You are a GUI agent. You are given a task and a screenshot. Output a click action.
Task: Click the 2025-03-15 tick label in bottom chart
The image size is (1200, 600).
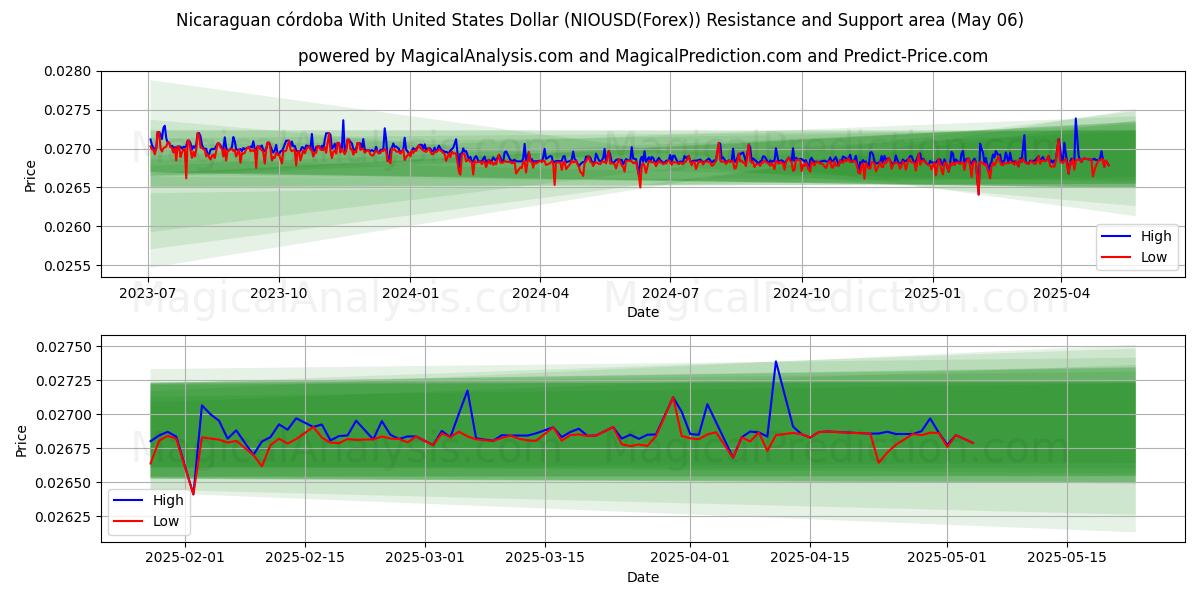coord(546,558)
